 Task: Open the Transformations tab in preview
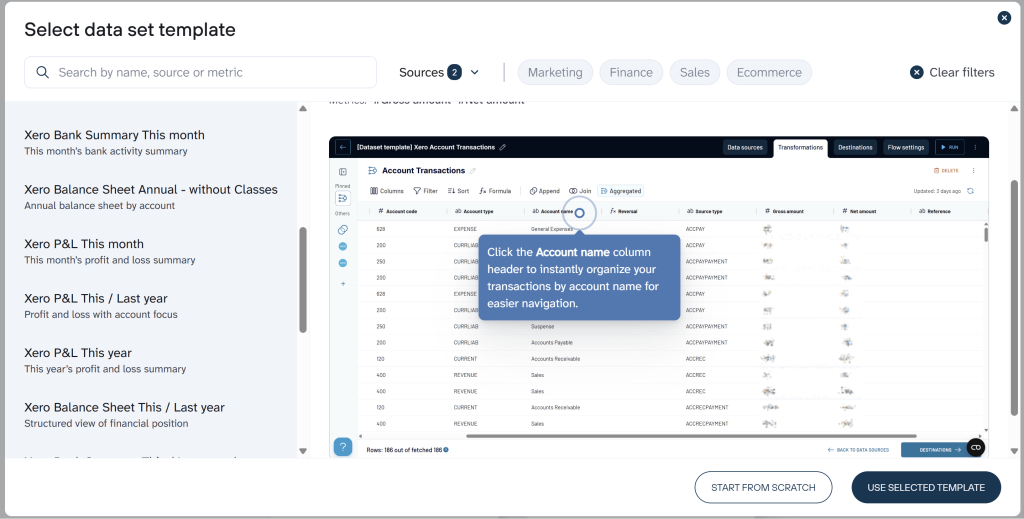coord(800,148)
